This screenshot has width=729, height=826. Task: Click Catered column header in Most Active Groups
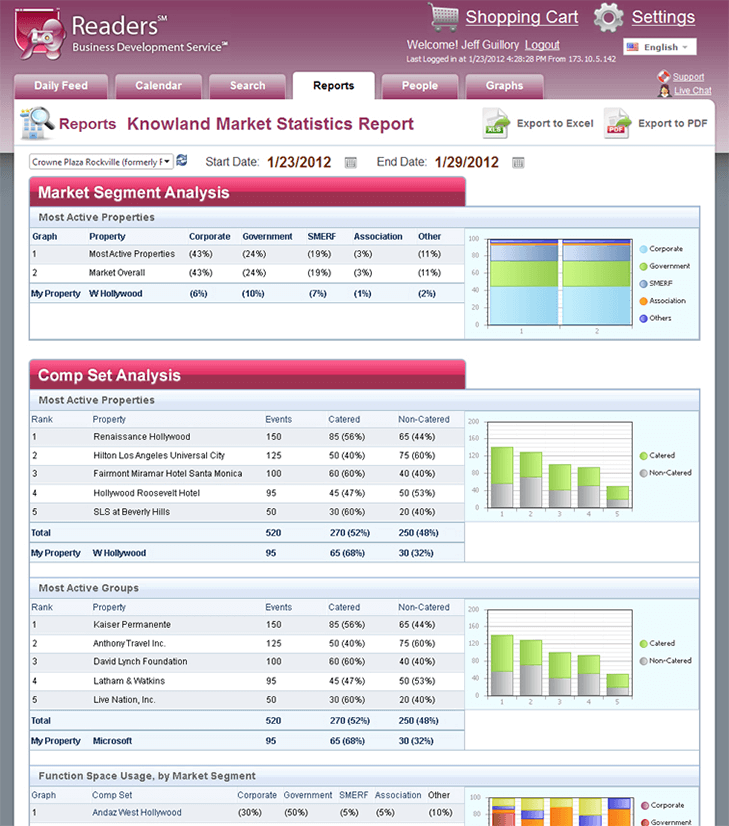(x=344, y=607)
